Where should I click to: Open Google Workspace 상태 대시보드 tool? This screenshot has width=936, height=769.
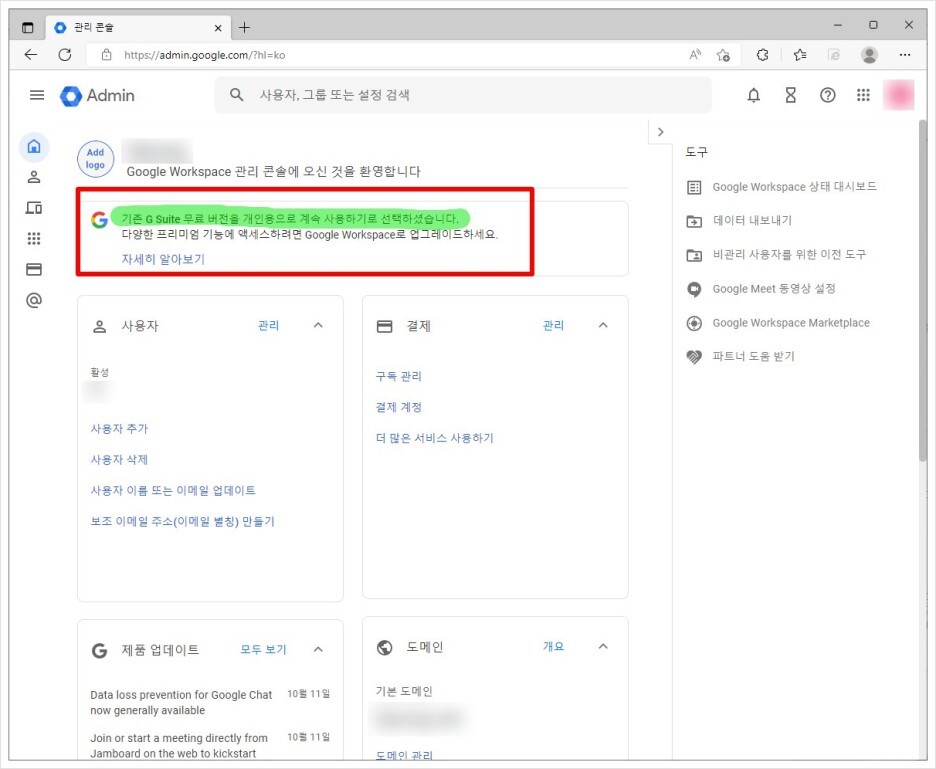tap(782, 187)
